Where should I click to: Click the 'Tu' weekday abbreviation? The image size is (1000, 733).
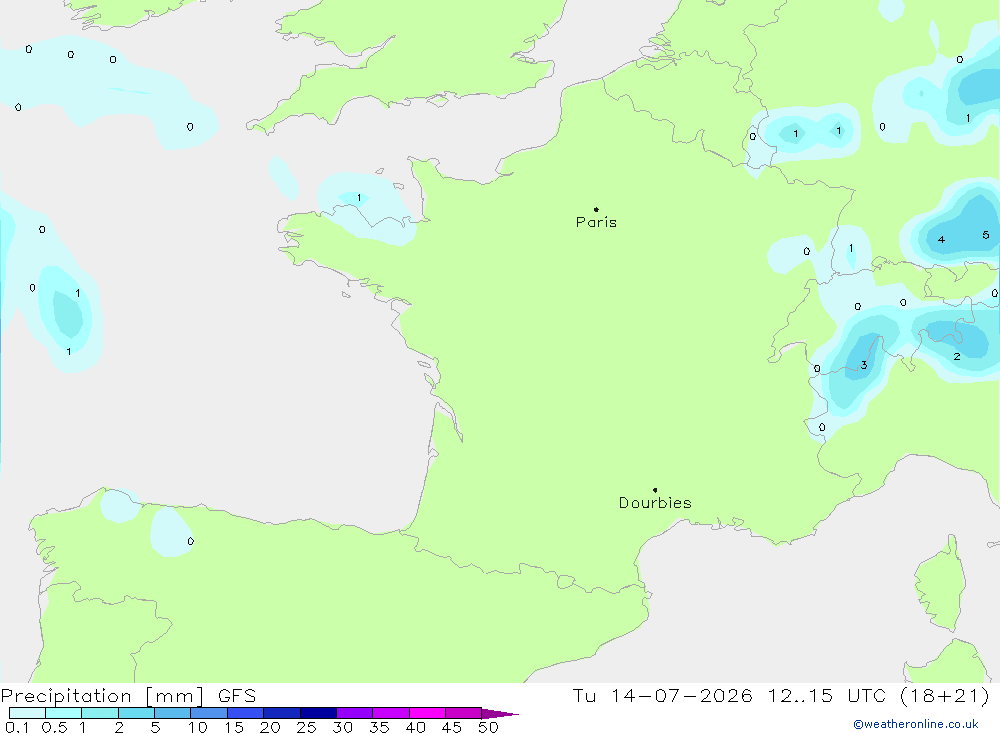click(x=584, y=695)
